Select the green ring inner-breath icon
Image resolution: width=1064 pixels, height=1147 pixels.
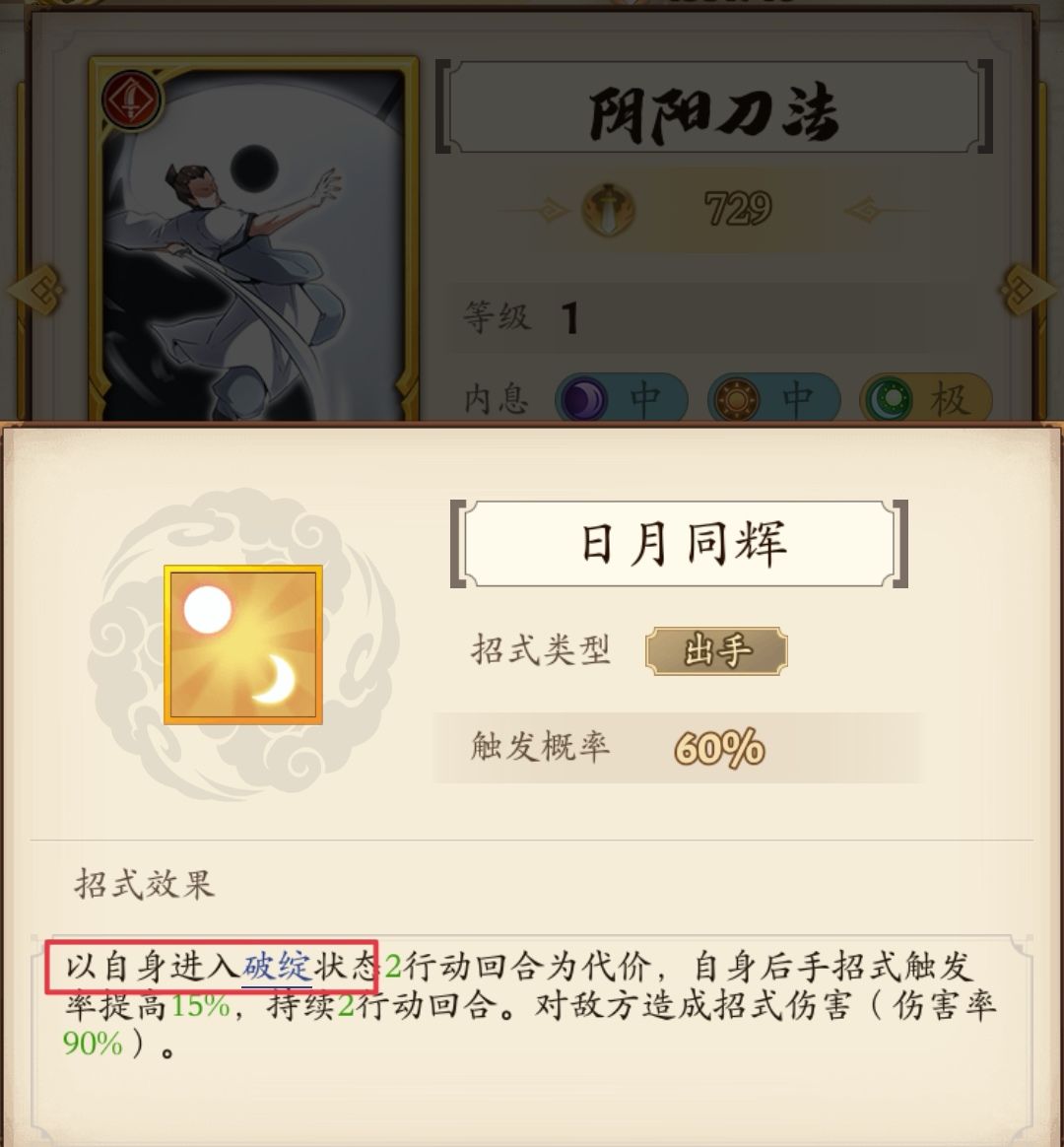click(889, 400)
